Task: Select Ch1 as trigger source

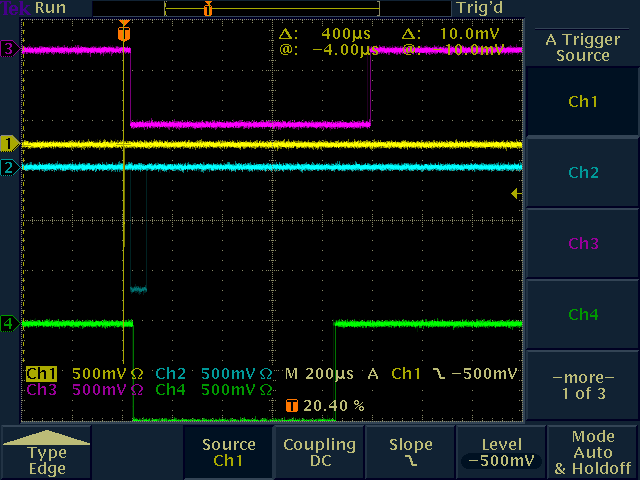Action: (x=582, y=101)
